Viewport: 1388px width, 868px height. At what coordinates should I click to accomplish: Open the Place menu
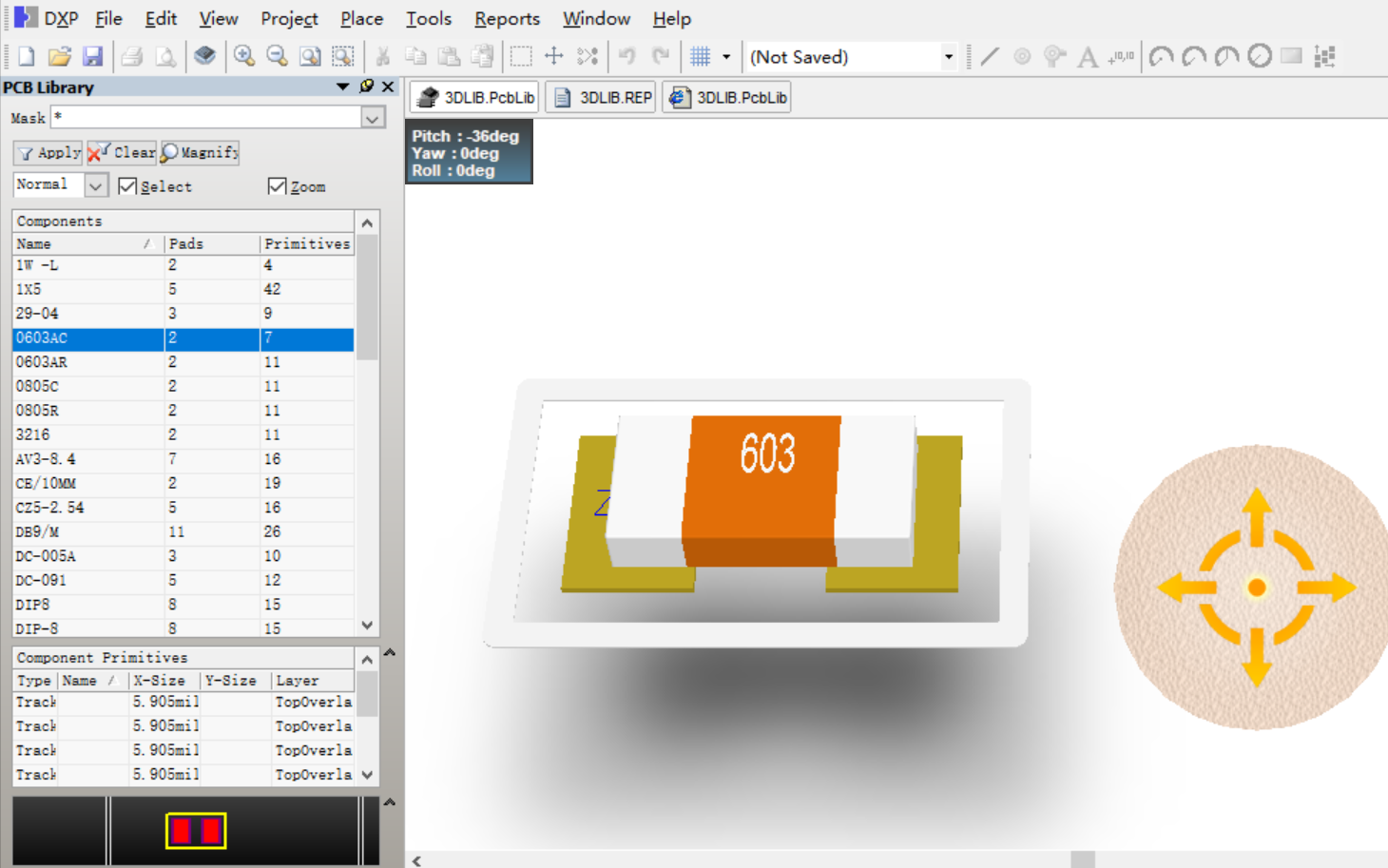361,18
